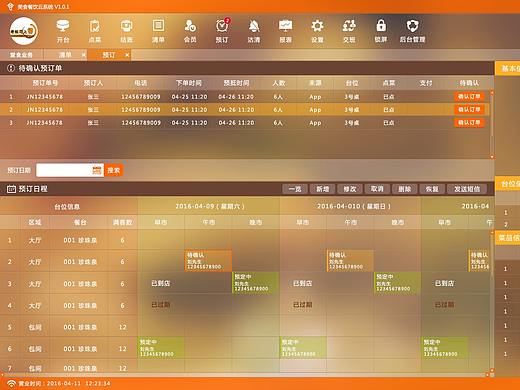Click the 恢复 restore button
The height and width of the screenshot is (390, 520).
pyautogui.click(x=432, y=189)
